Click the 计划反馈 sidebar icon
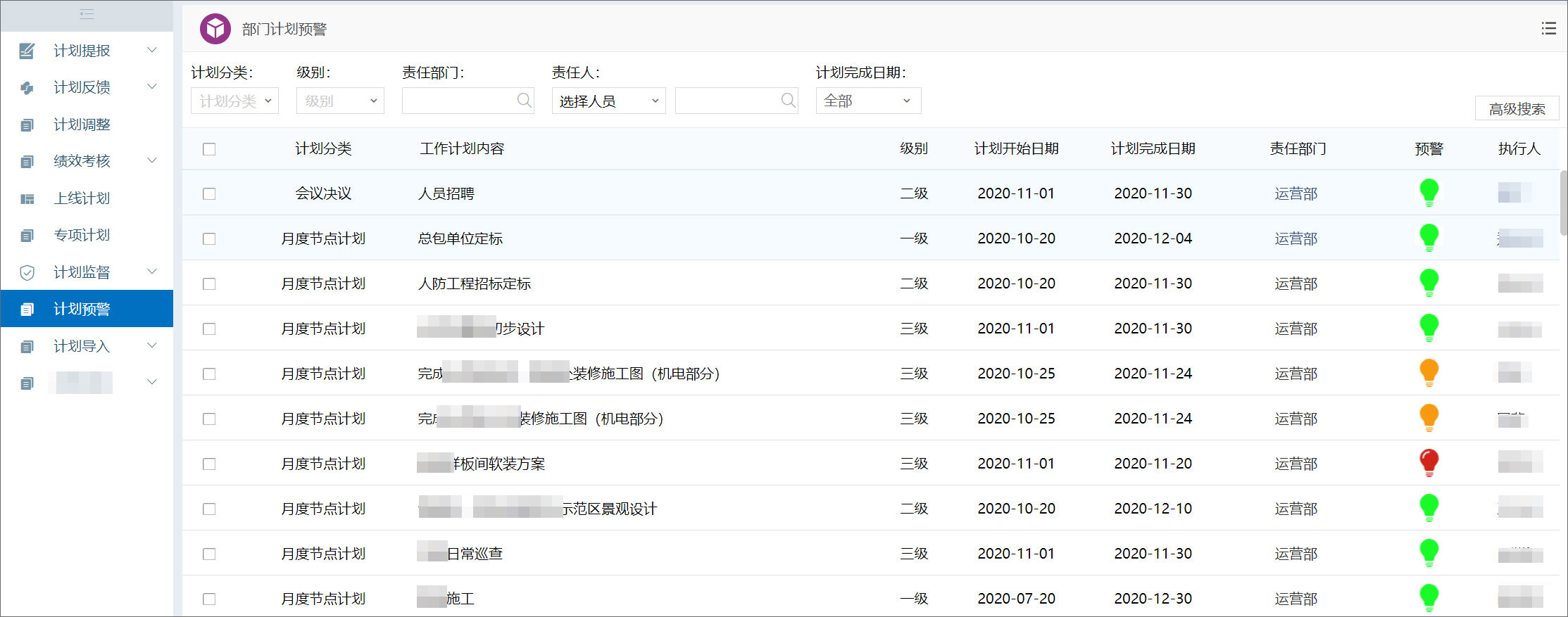 (x=27, y=88)
